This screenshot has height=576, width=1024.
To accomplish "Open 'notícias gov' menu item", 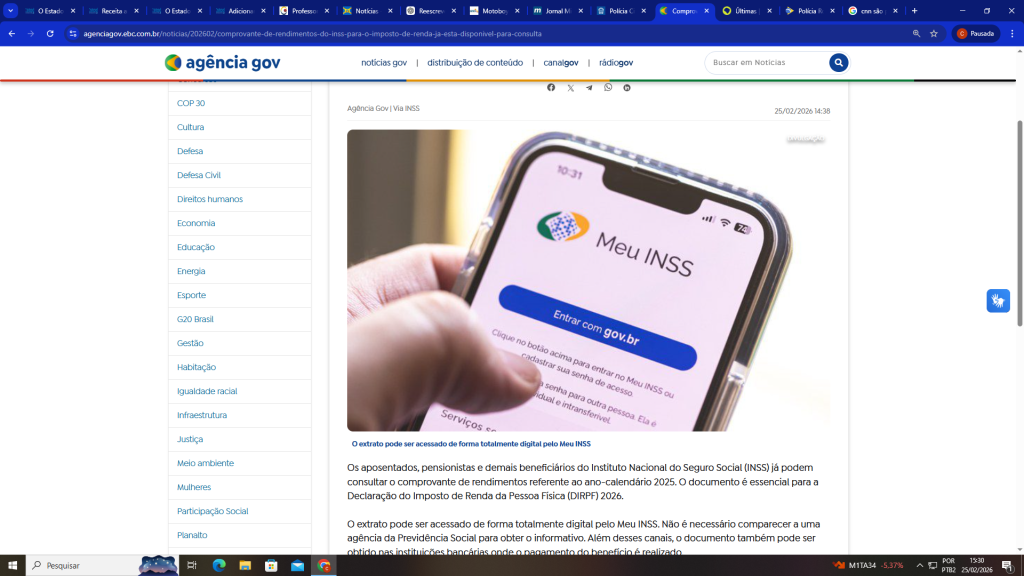I will [384, 63].
